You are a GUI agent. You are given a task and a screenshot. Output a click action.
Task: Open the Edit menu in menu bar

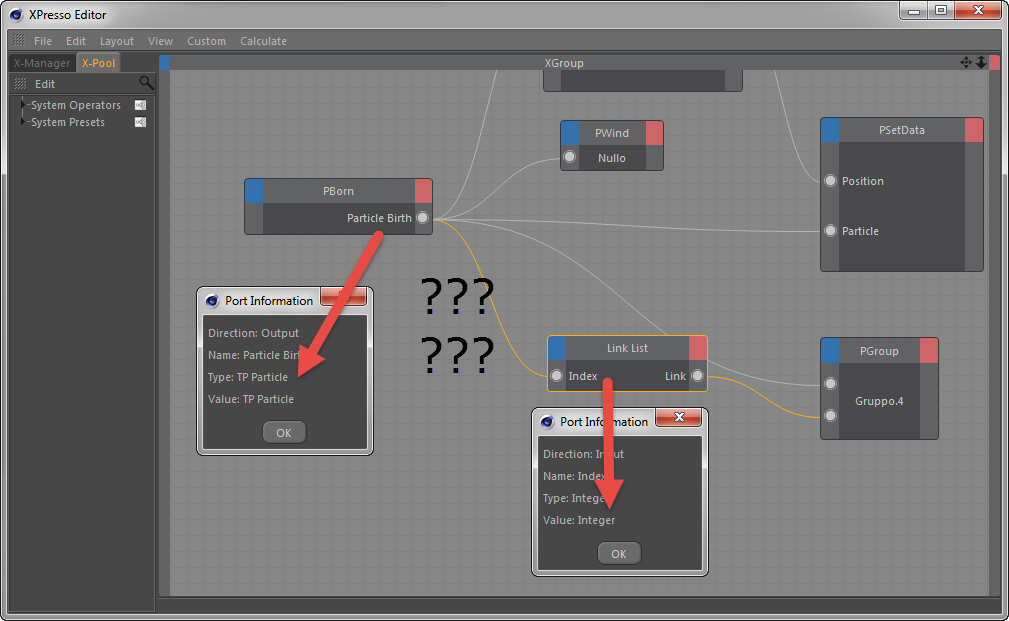tap(75, 41)
